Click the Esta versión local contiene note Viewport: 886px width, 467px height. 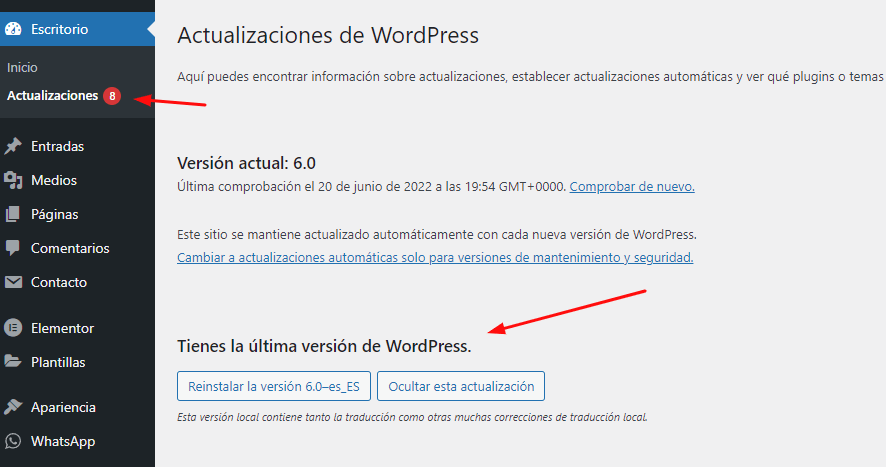pyautogui.click(x=412, y=417)
